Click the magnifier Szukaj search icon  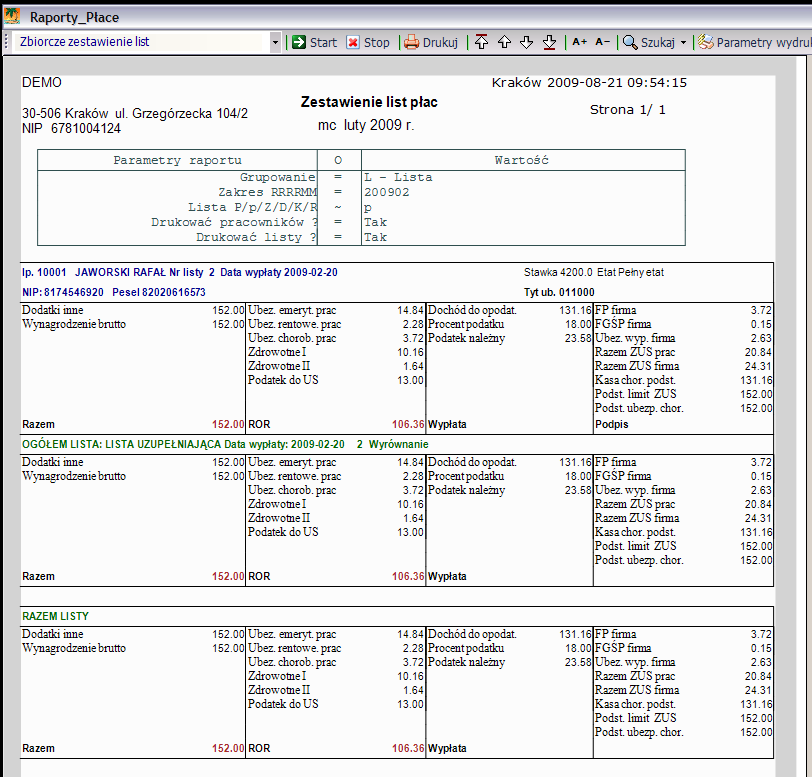click(x=630, y=42)
